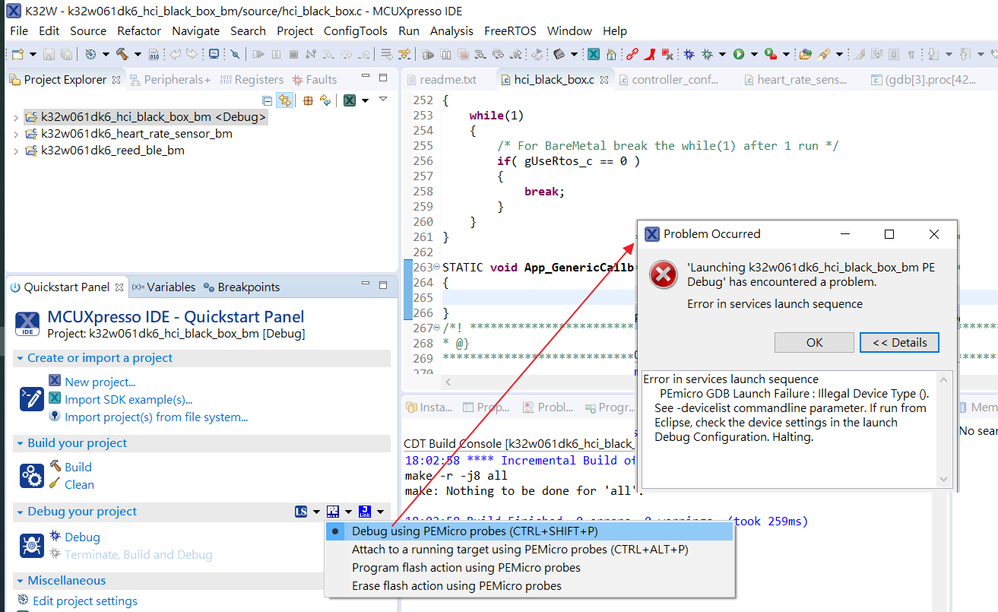The height and width of the screenshot is (612, 998).
Task: Click LinkServer LS debug icon in Quickstart
Action: [301, 511]
